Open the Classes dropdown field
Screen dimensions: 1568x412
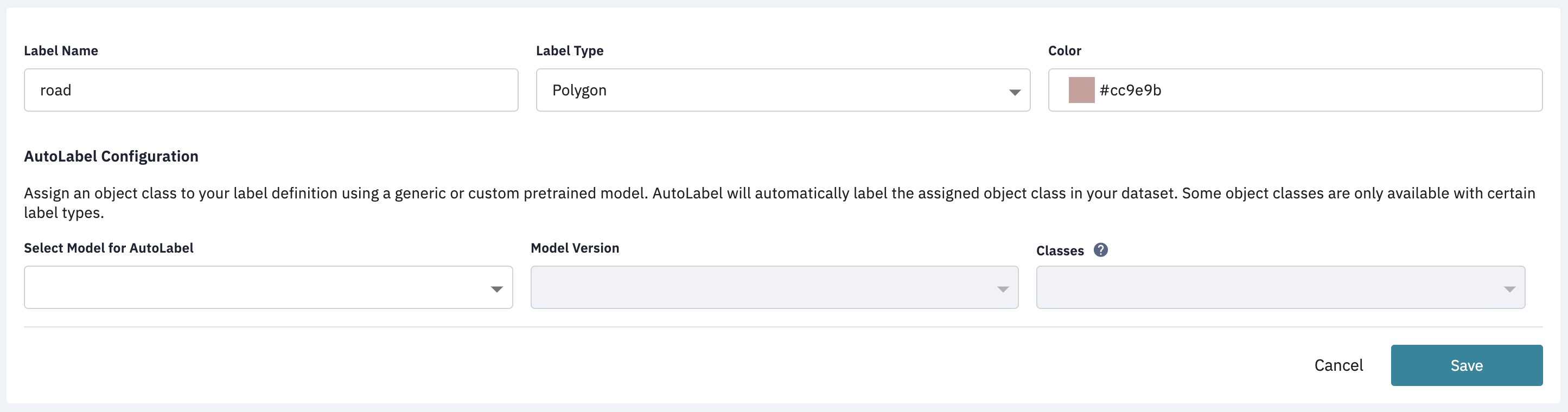click(1280, 287)
